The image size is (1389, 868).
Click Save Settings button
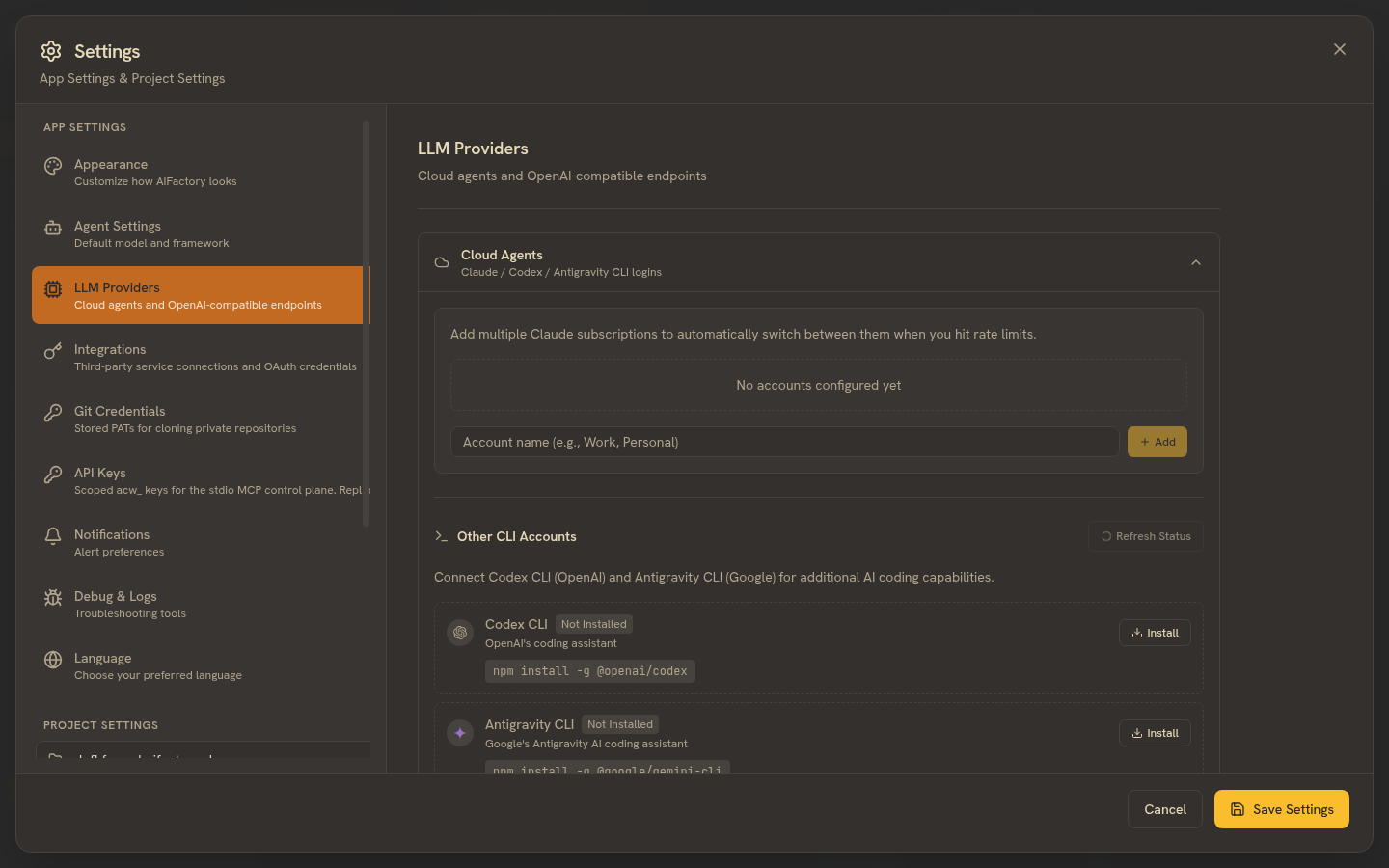click(1282, 809)
